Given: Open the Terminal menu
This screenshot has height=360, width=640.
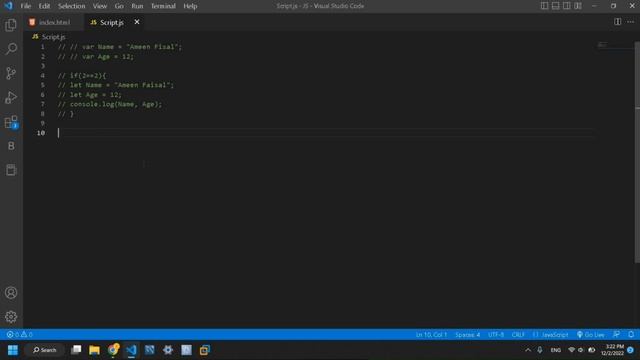Looking at the screenshot, I should 163,6.
